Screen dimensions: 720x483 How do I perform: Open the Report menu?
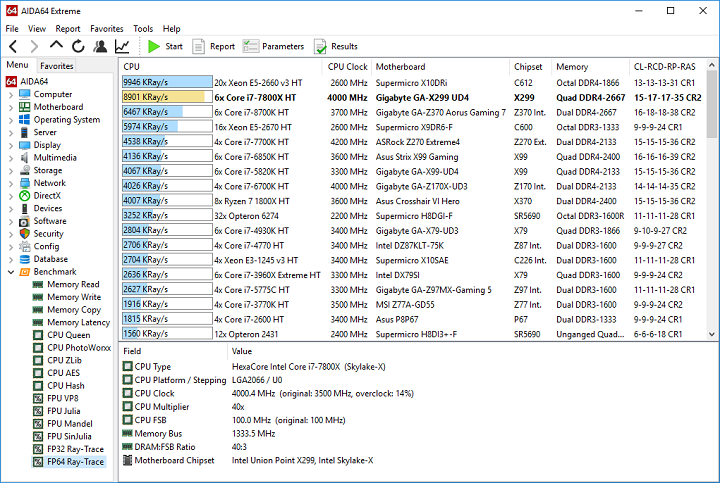(68, 28)
